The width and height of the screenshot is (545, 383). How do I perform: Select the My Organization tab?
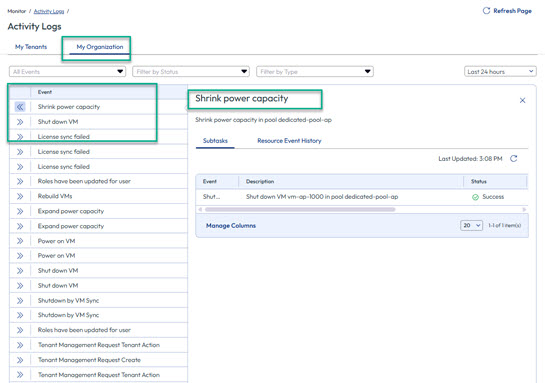(100, 47)
